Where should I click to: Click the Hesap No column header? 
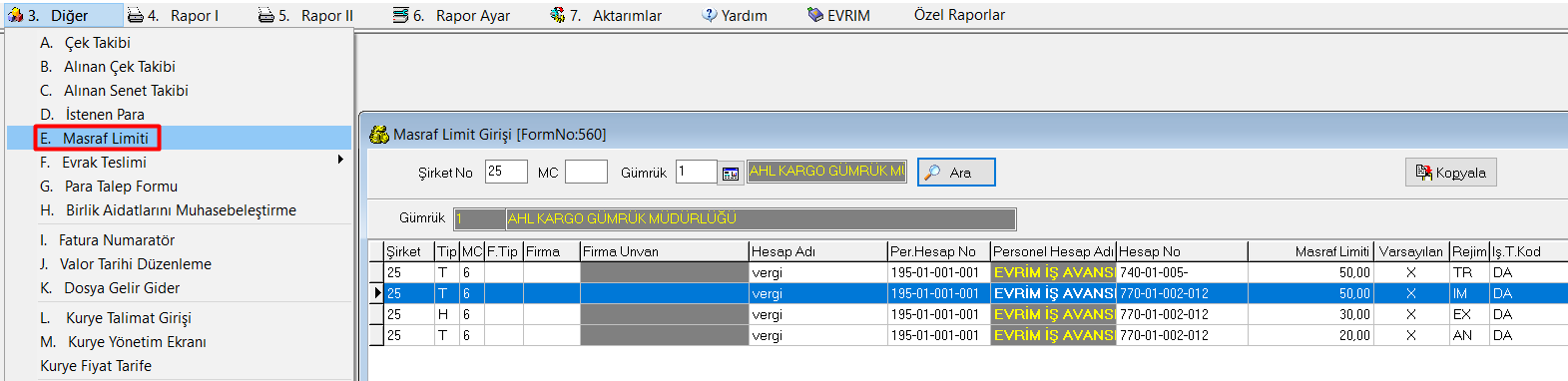click(1182, 251)
